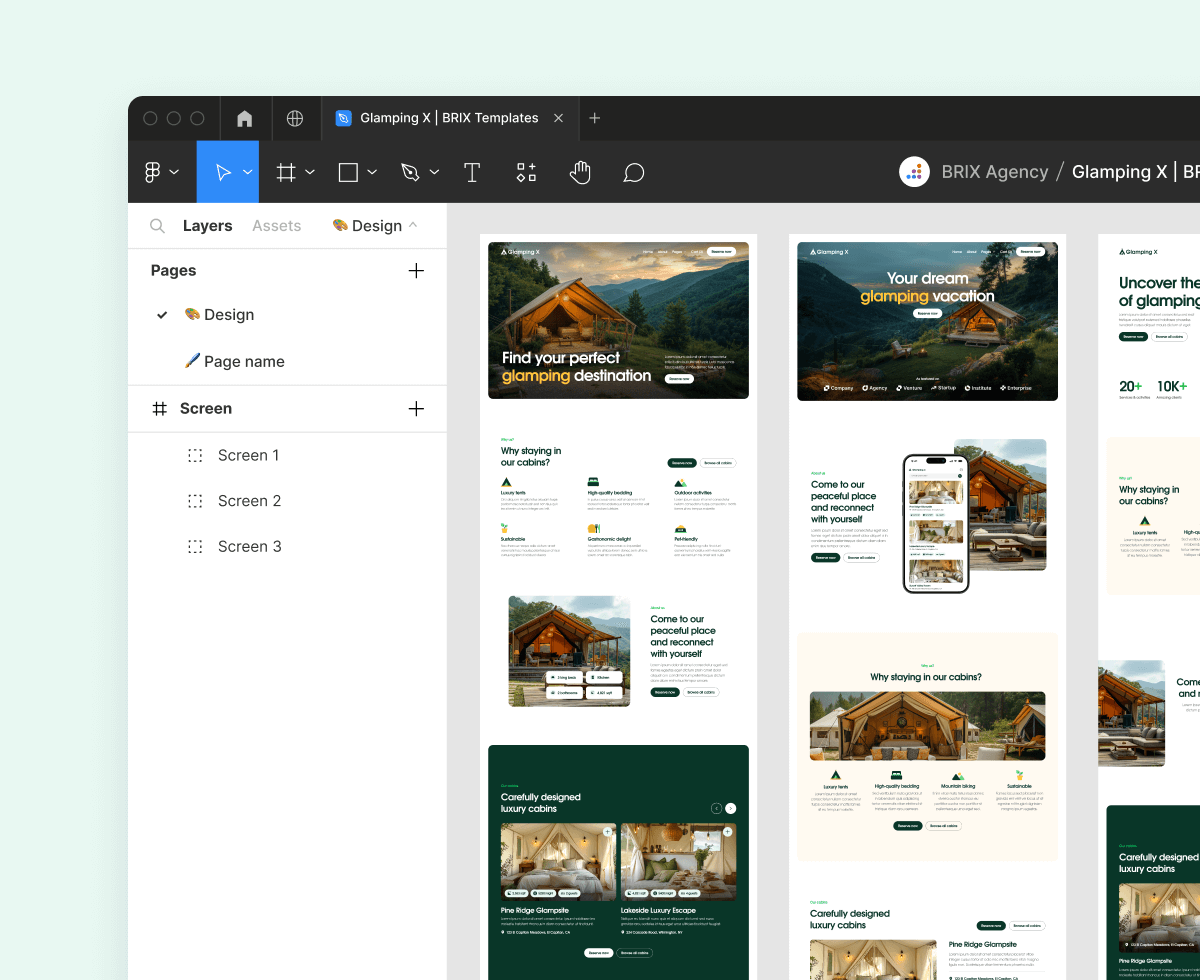Click the BRIX Agency breadcrumb link
This screenshot has height=980, width=1200.
coord(994,171)
